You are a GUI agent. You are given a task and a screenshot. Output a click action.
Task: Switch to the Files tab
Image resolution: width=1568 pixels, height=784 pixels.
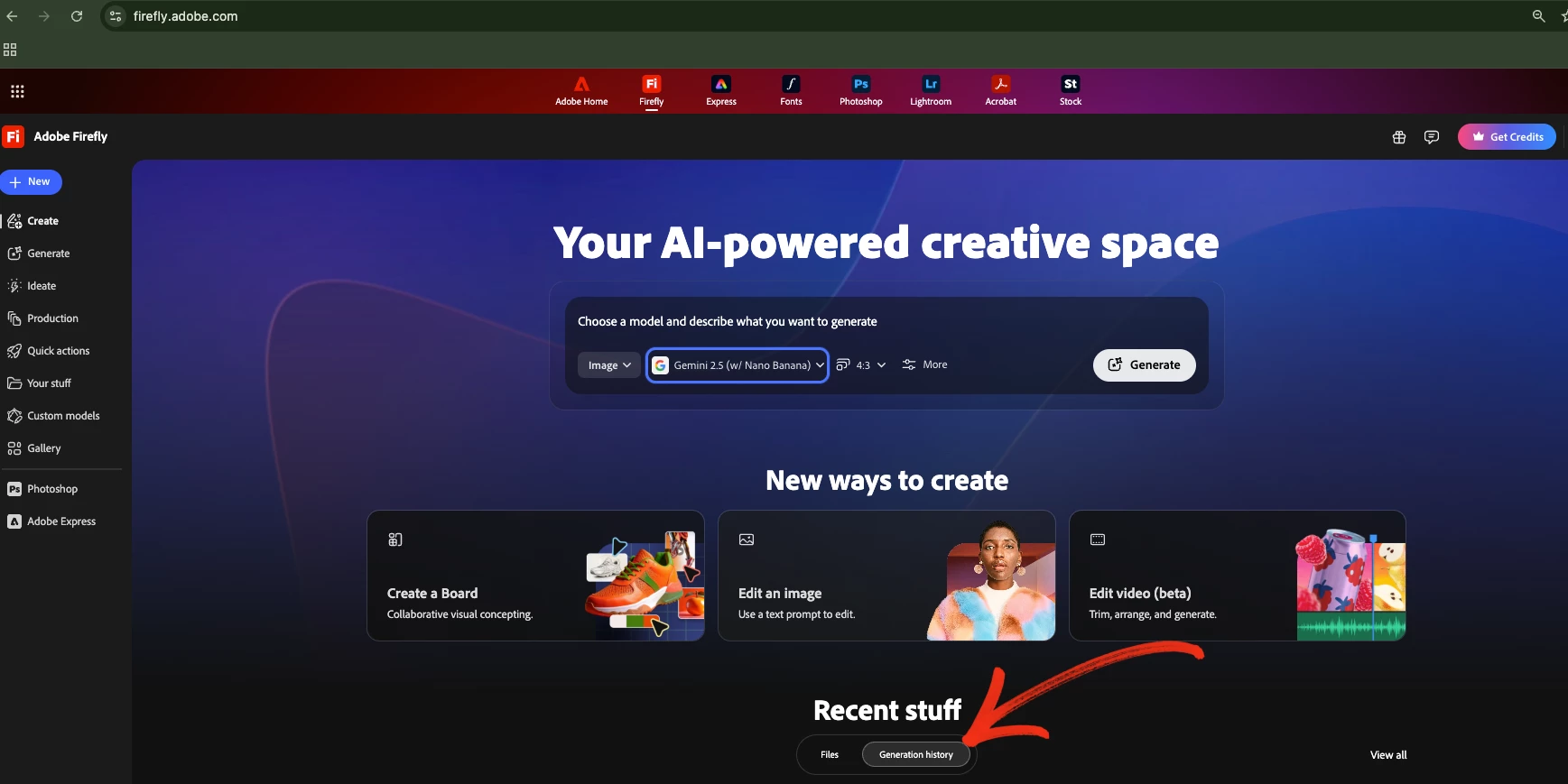pyautogui.click(x=830, y=754)
